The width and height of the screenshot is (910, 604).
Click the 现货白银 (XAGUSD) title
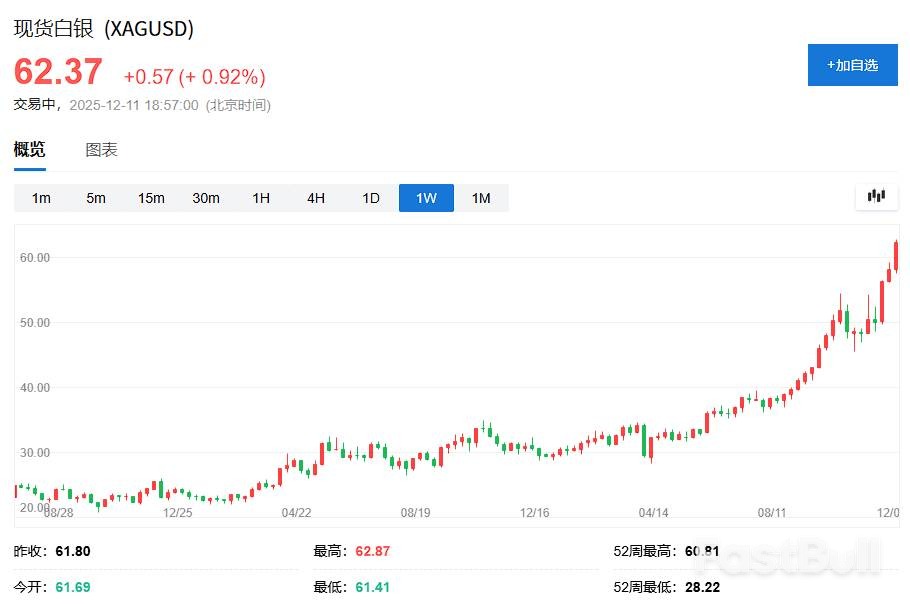[103, 29]
